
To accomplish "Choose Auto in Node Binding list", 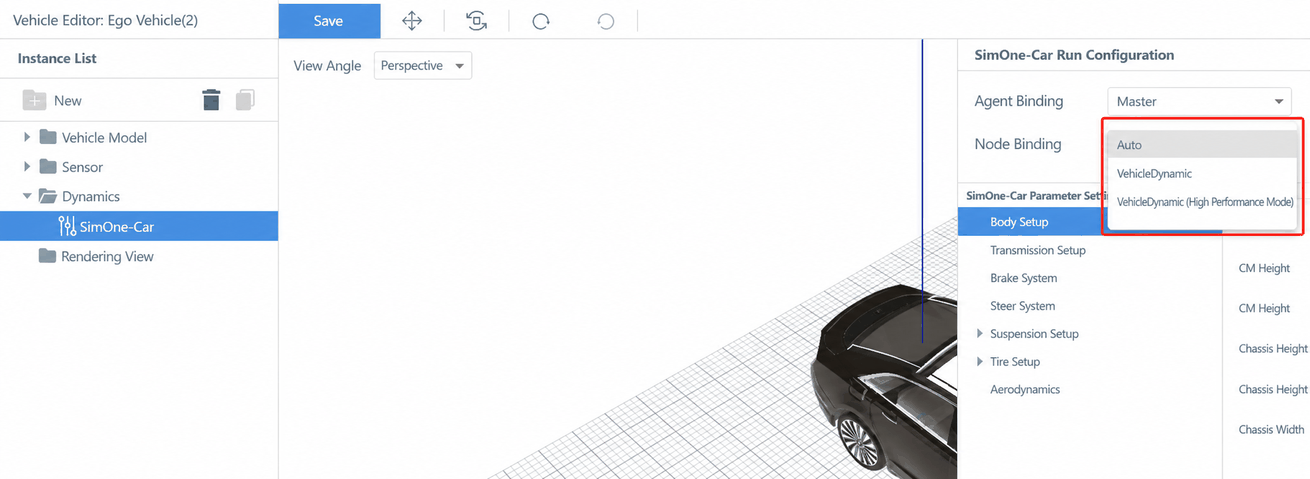I will pos(1203,145).
